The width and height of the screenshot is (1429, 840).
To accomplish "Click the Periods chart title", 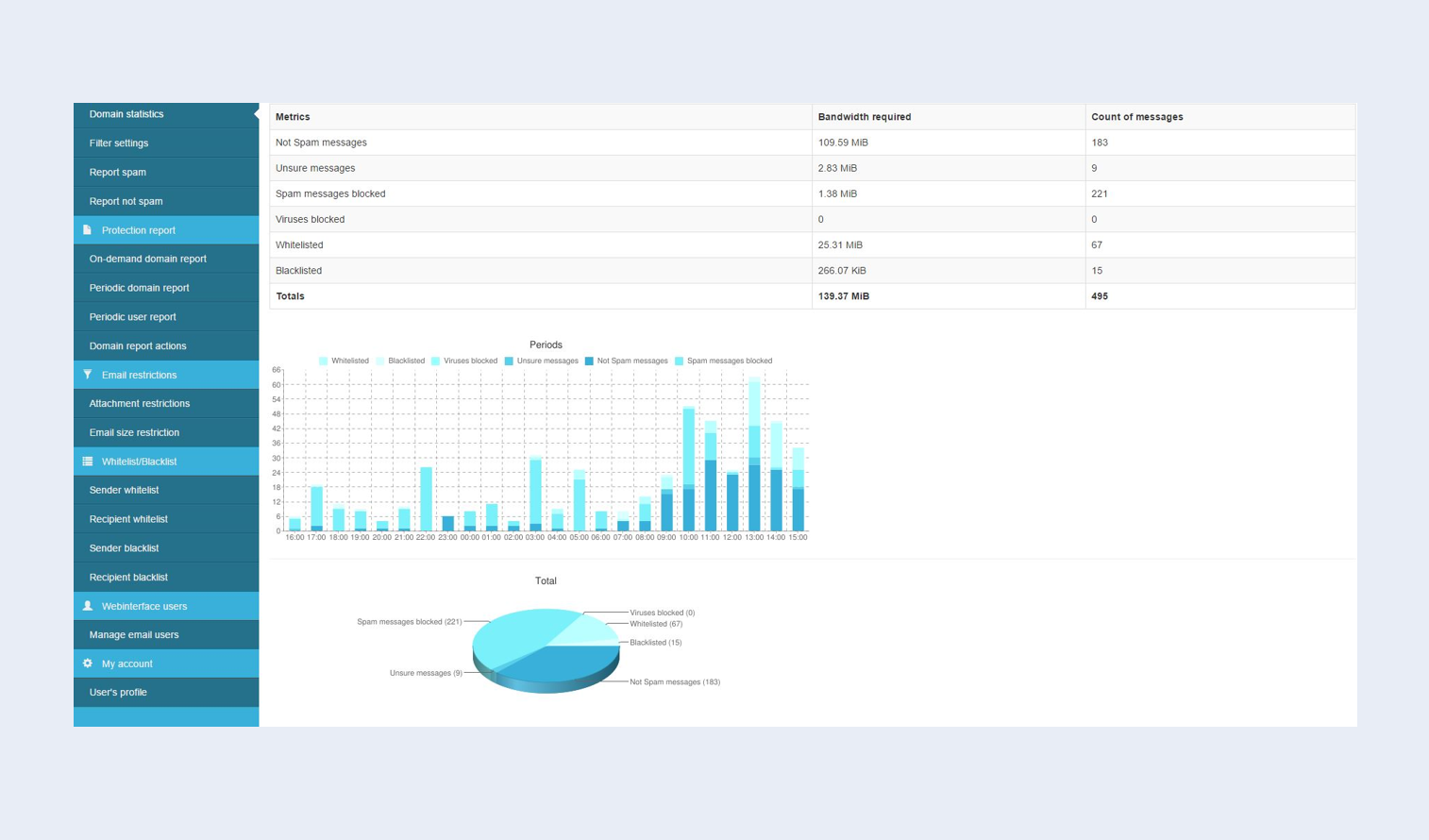I will (x=546, y=344).
